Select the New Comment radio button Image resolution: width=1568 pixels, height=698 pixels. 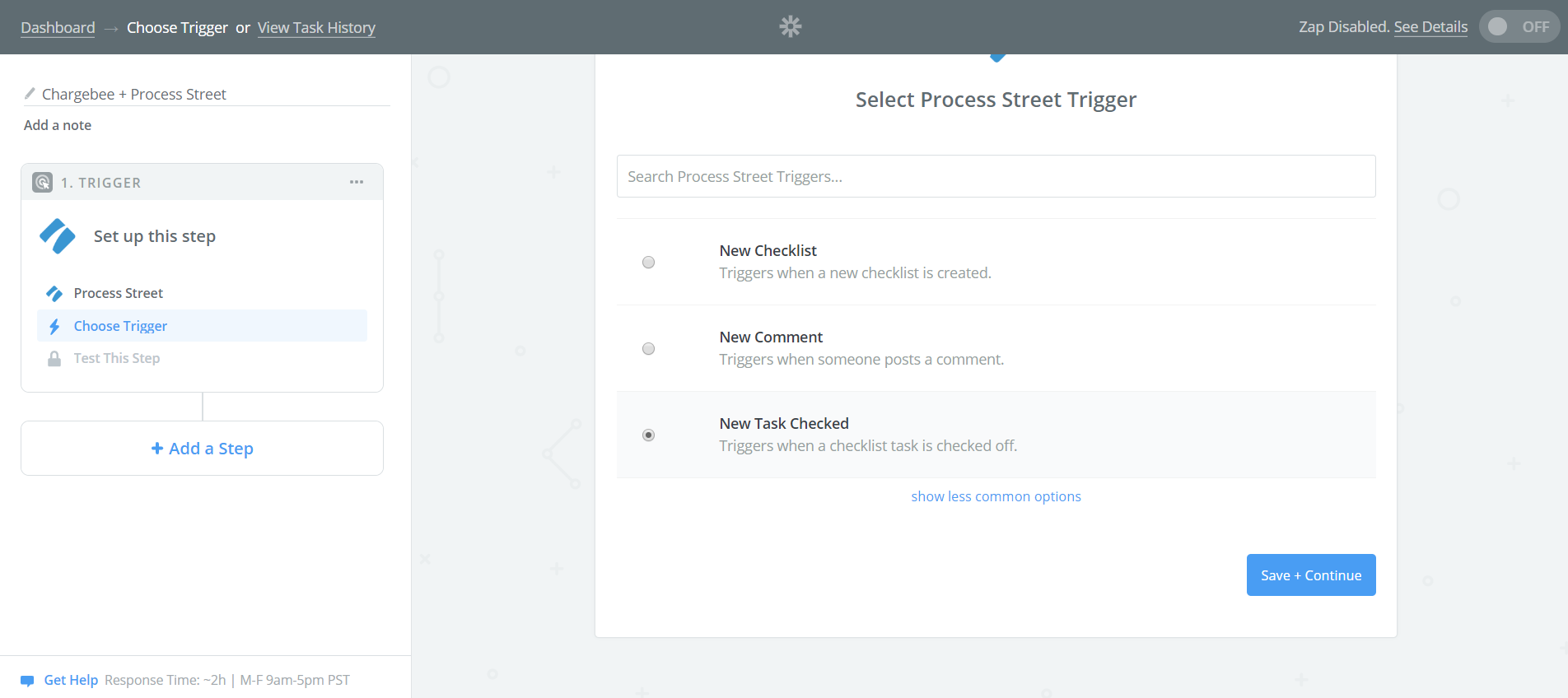[649, 349]
